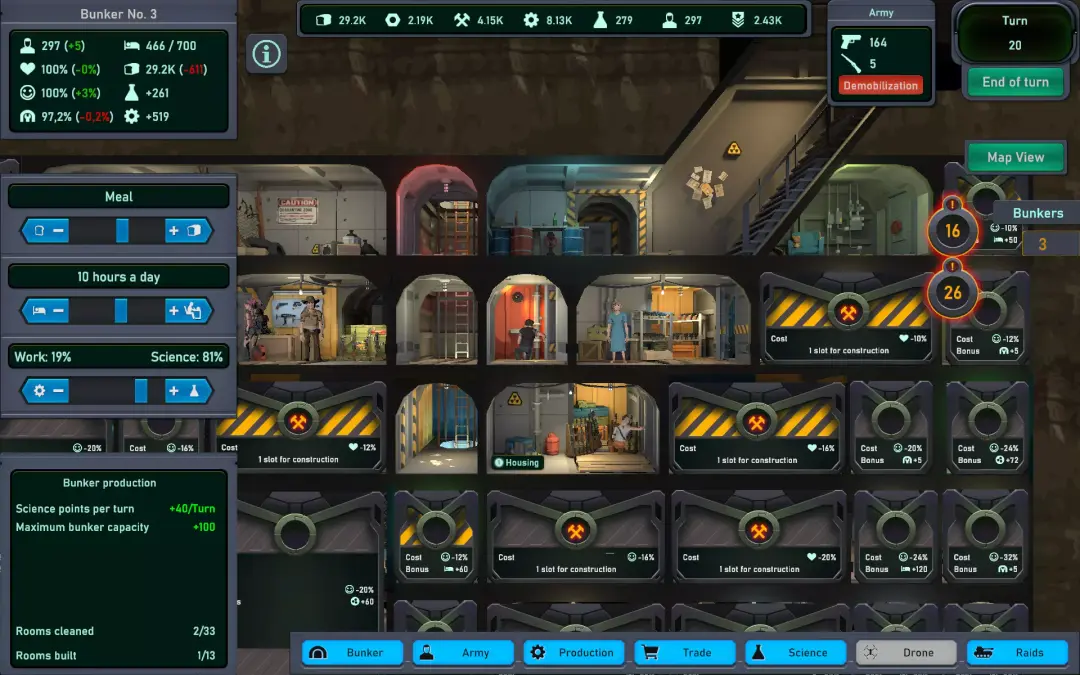Click the Bunkers label on the right
1080x675 pixels.
[1038, 213]
